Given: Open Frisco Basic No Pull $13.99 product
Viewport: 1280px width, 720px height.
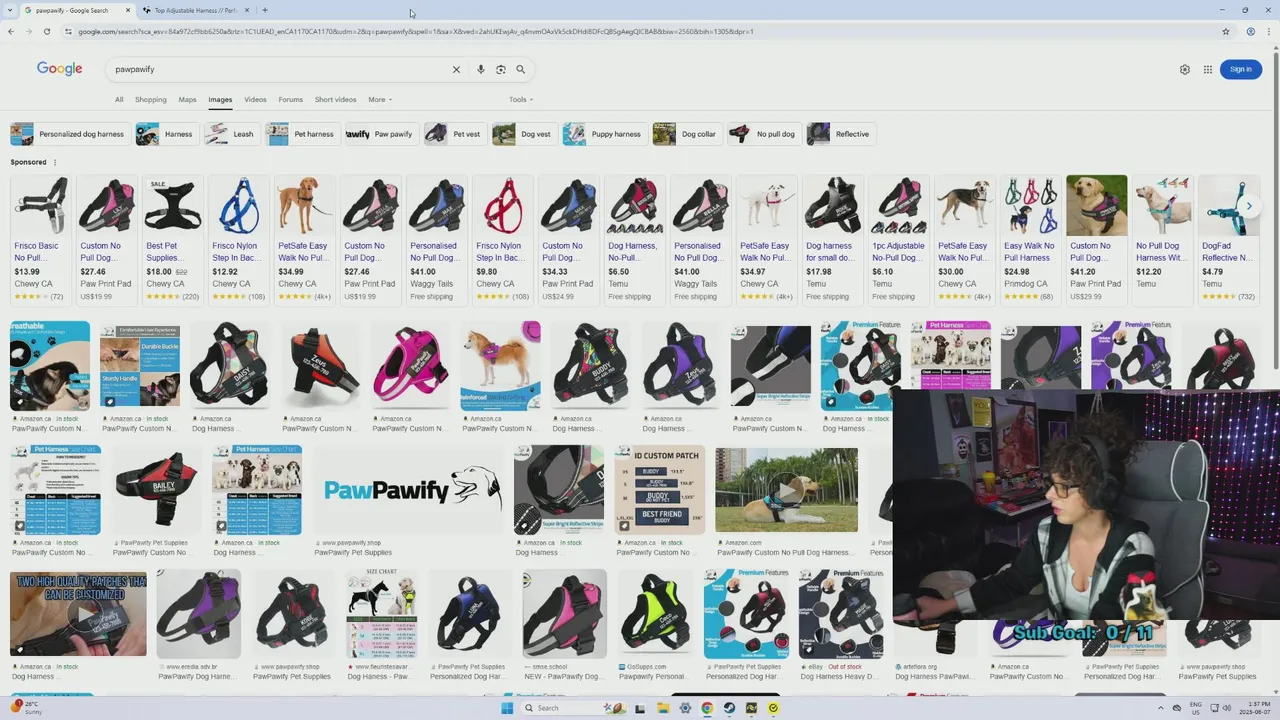Looking at the screenshot, I should (40, 239).
